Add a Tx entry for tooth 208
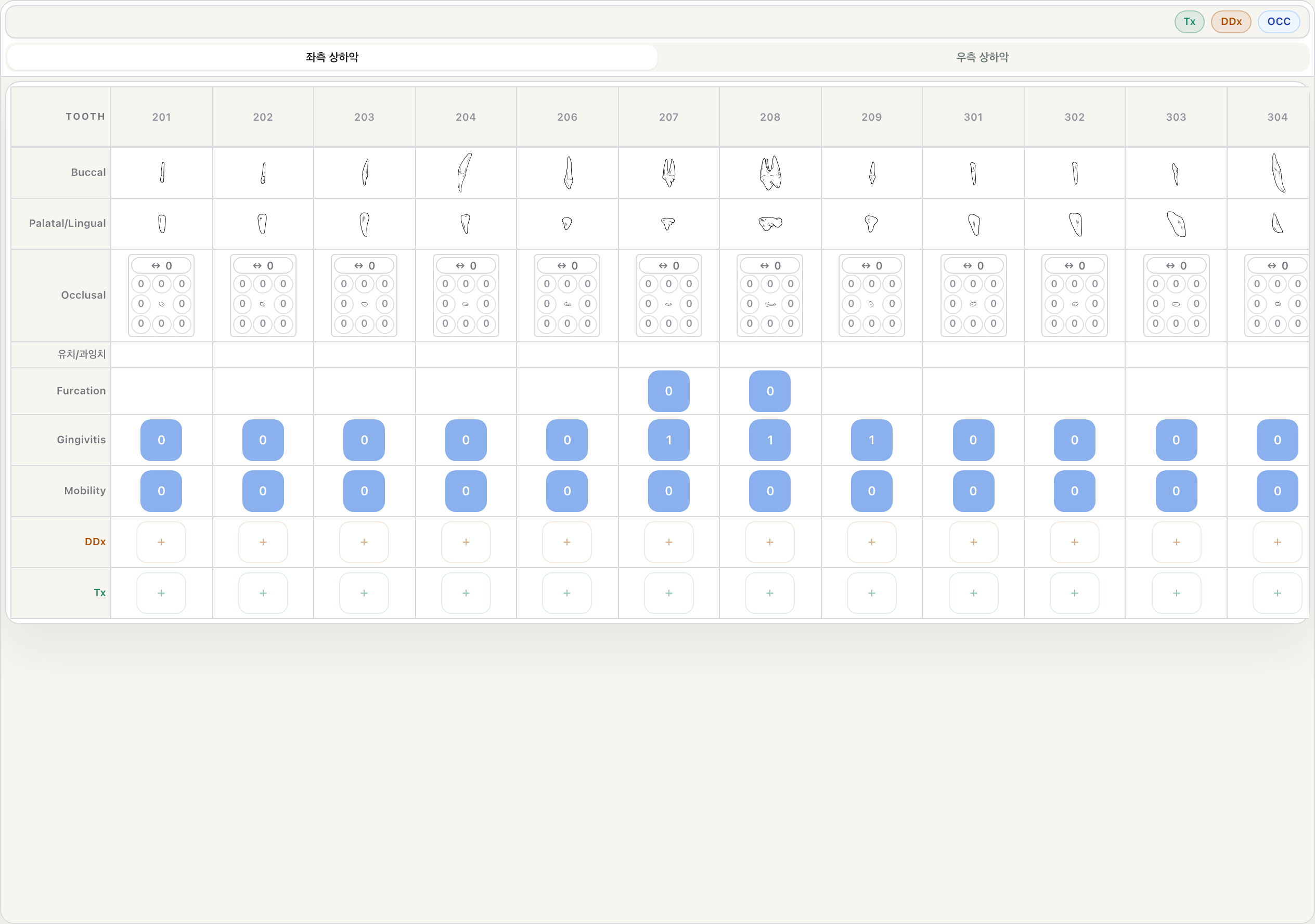1315x924 pixels. click(770, 593)
